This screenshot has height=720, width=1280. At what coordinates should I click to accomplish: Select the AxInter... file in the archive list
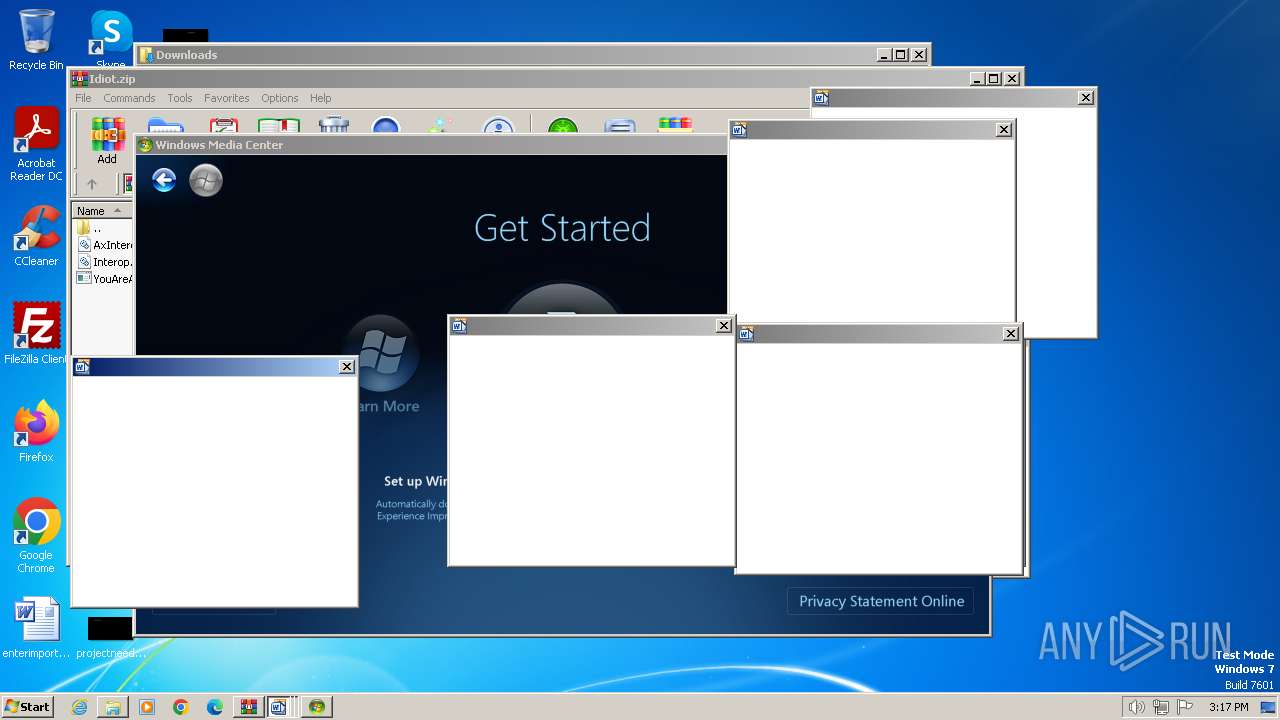(x=104, y=245)
